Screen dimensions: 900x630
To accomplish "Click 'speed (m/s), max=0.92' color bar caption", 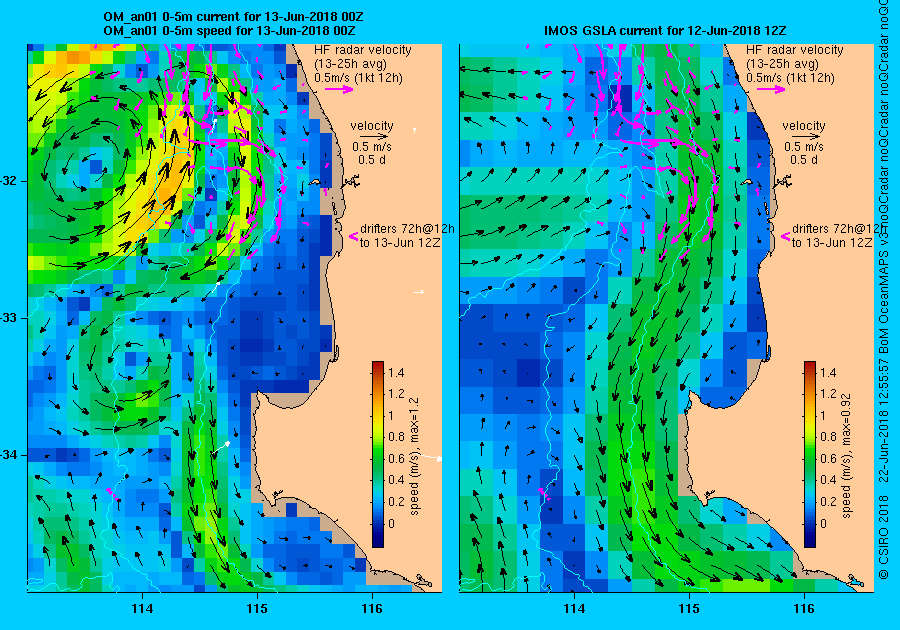I will 847,456.
